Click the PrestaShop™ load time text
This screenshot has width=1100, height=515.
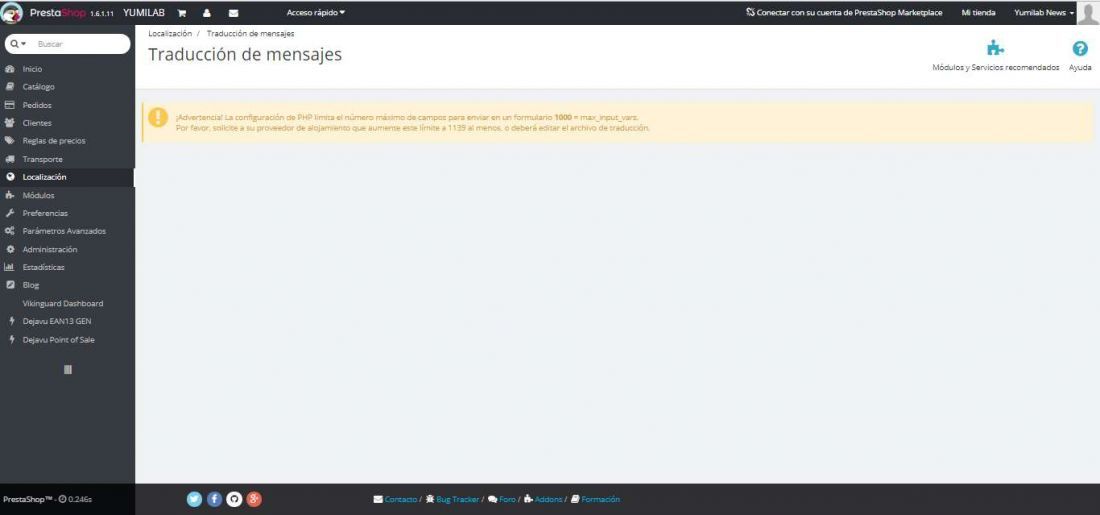pyautogui.click(x=48, y=500)
